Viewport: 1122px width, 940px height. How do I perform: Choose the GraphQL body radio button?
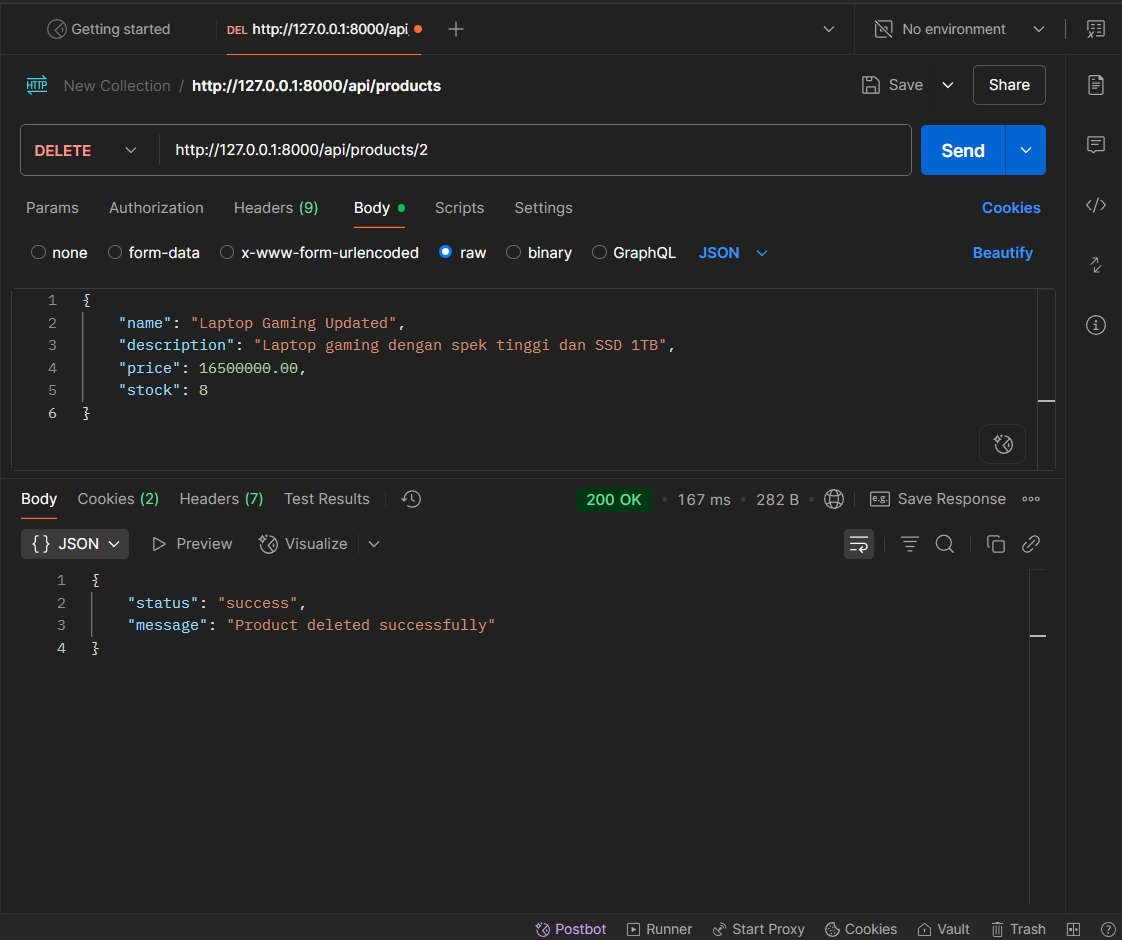600,253
